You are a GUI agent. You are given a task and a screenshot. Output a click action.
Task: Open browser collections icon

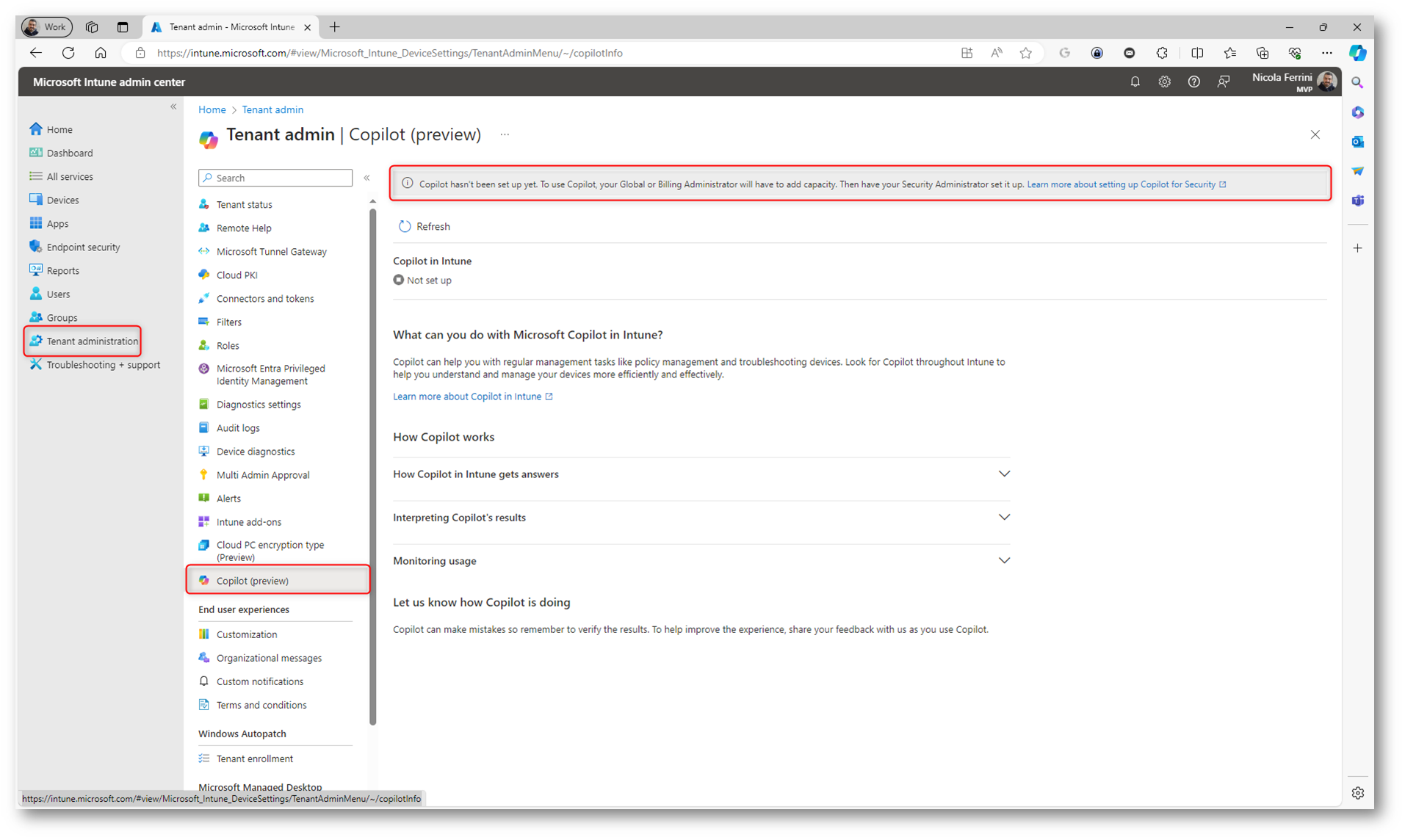click(1262, 53)
